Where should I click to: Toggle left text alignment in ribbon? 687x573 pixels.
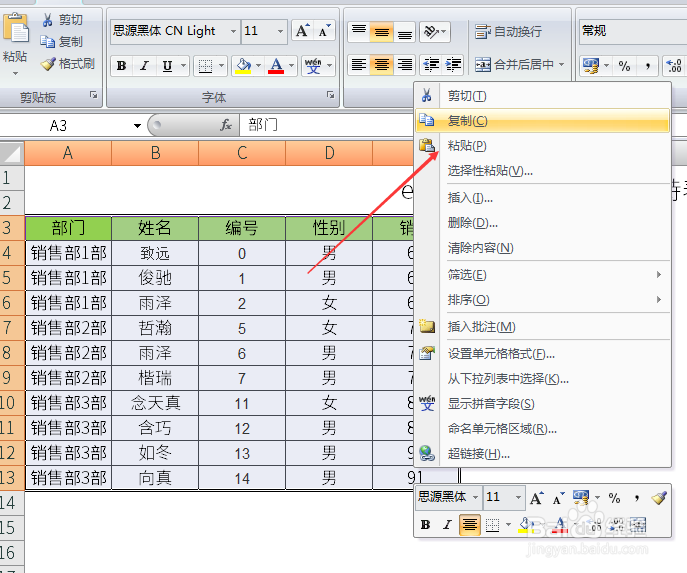(x=359, y=65)
